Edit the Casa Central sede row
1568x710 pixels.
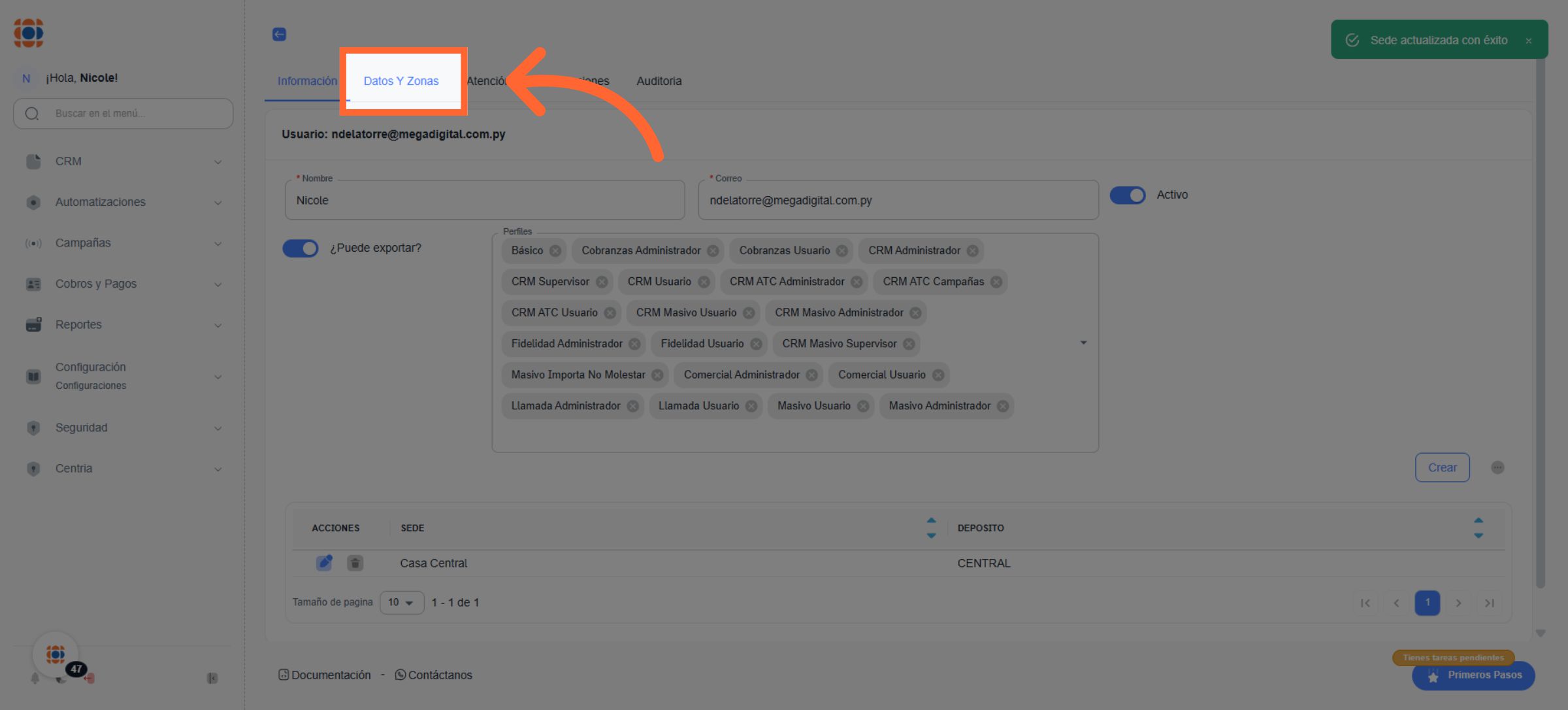[324, 563]
